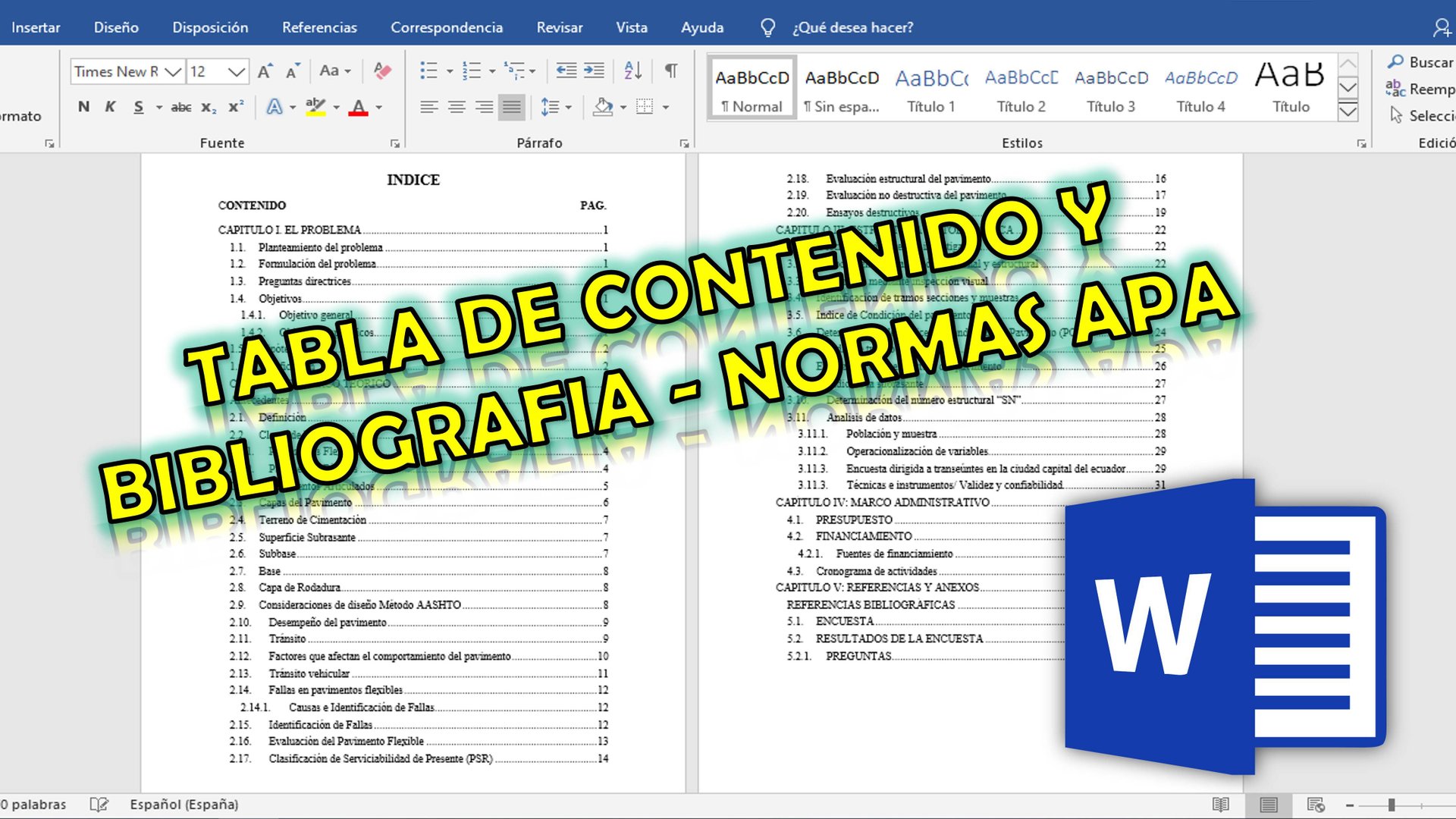Click the superscript x² icon
Viewport: 1456px width, 819px height.
pyautogui.click(x=236, y=107)
